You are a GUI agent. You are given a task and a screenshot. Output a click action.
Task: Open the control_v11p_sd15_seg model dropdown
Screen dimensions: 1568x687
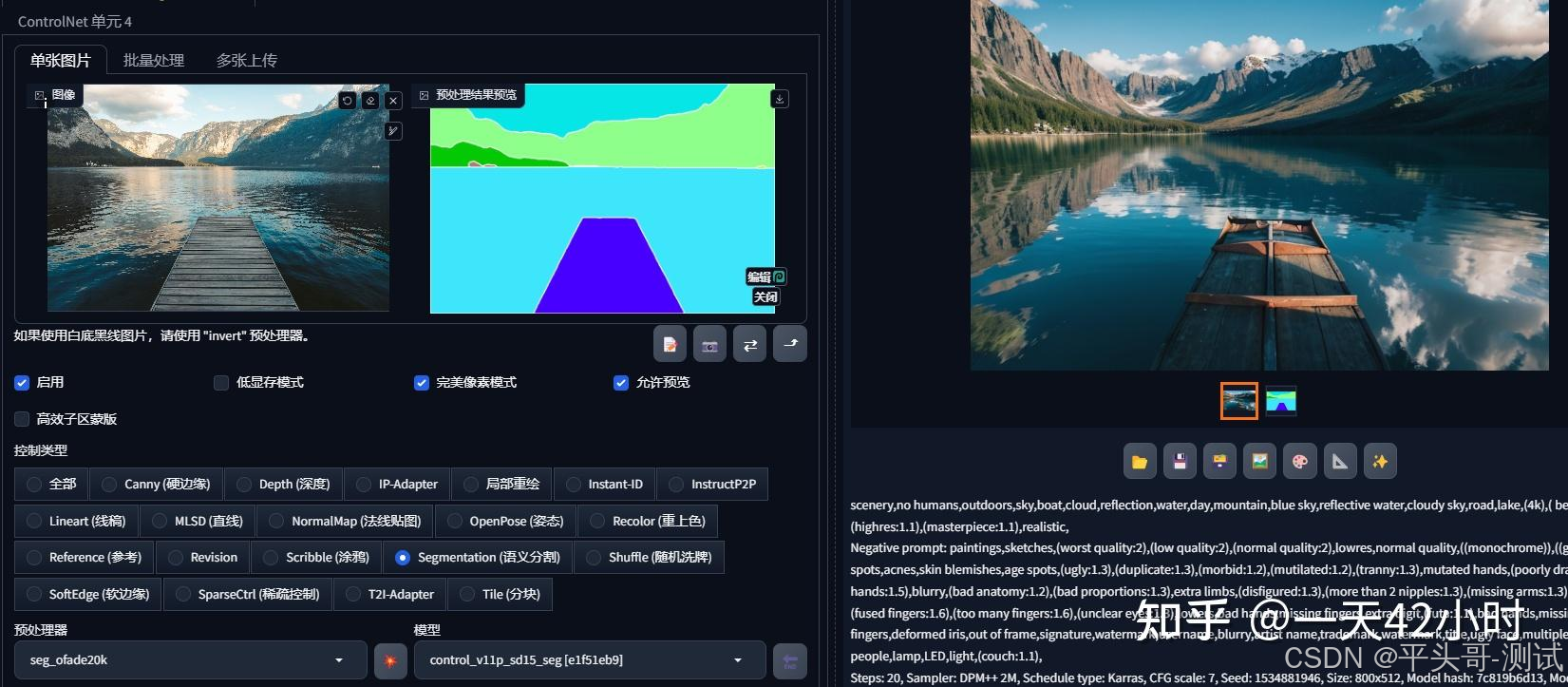(589, 660)
